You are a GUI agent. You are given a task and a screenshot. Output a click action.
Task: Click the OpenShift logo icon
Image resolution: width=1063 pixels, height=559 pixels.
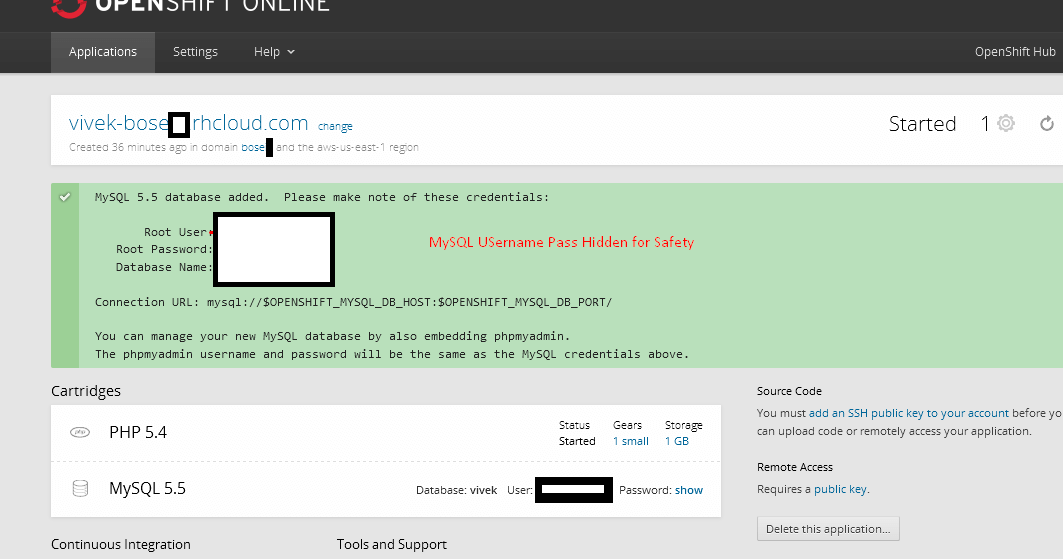(69, 7)
